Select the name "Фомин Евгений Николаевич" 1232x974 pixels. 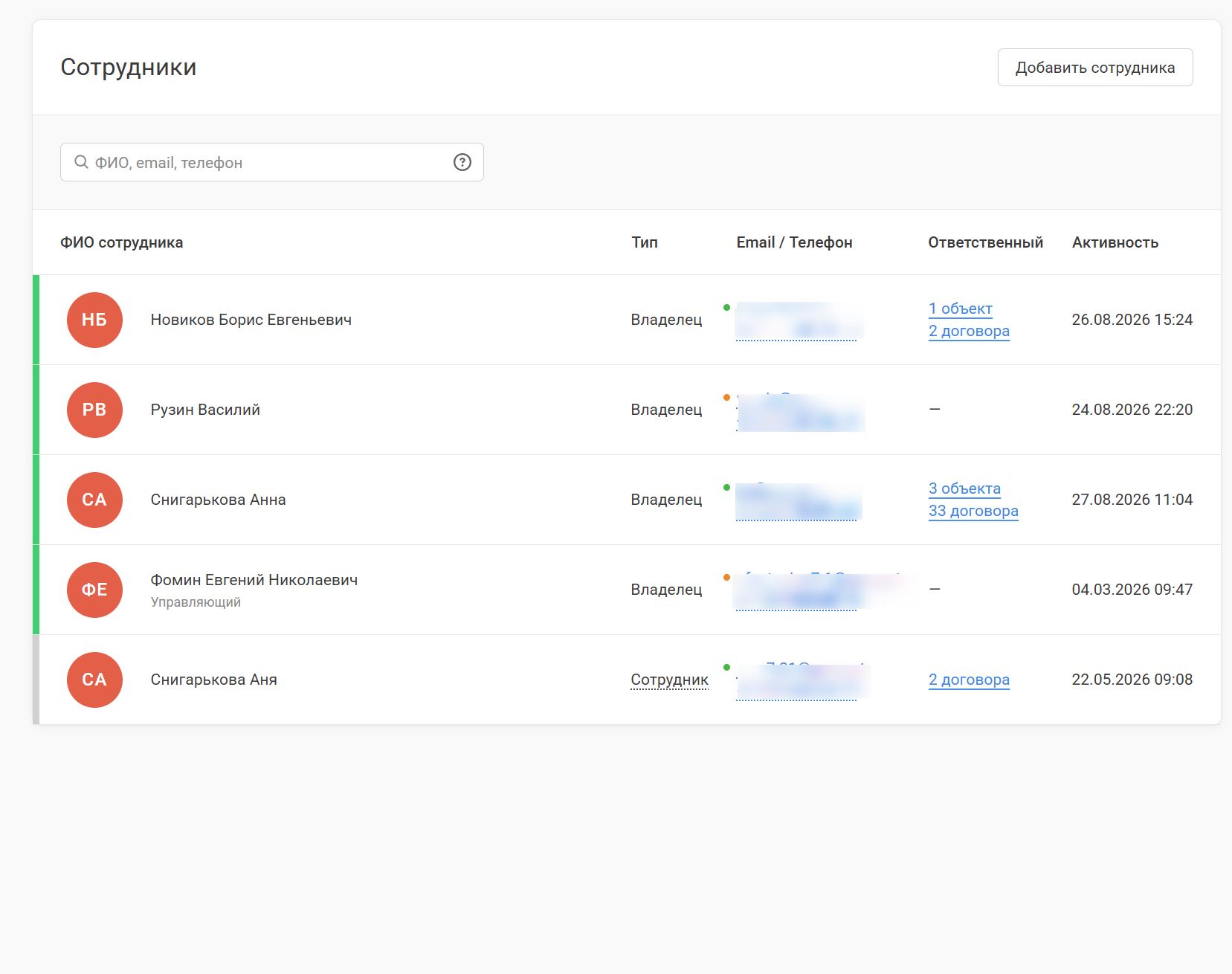pos(254,580)
